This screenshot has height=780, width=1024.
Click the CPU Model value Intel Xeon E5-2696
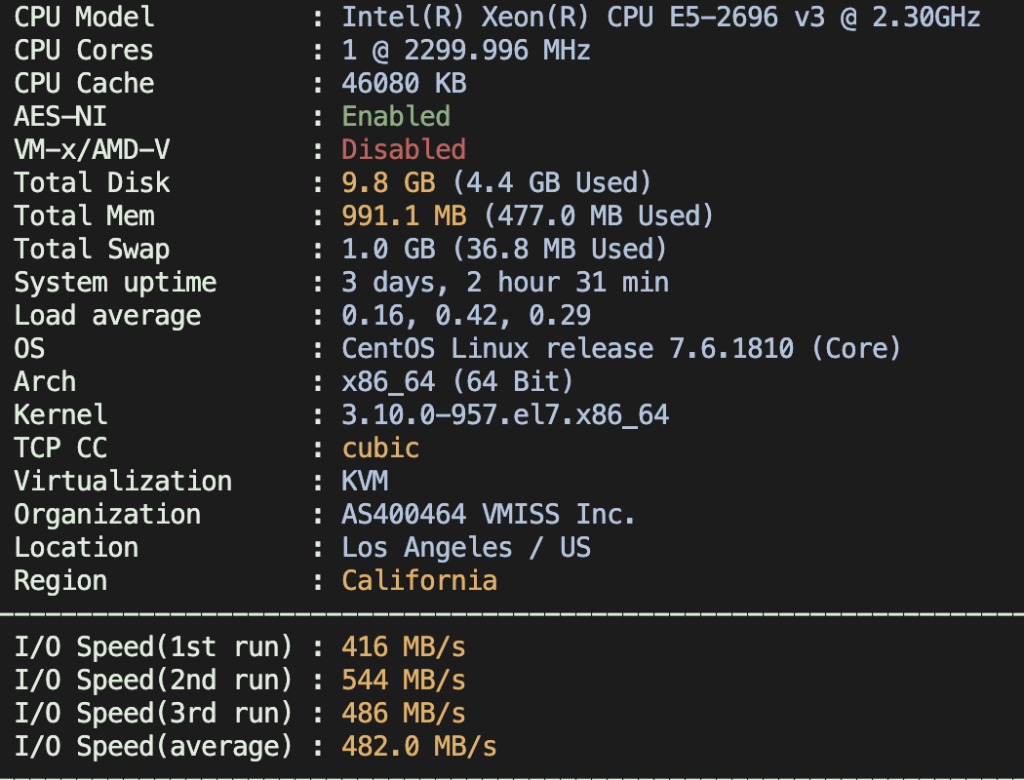click(660, 17)
